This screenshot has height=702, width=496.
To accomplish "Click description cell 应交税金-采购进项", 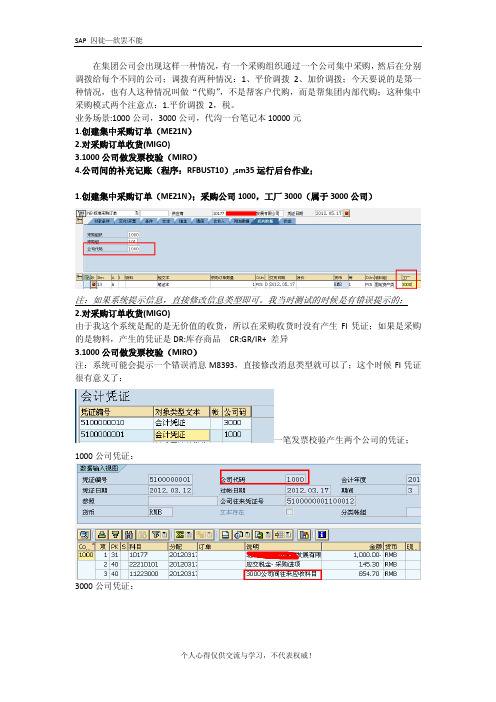I will [x=283, y=564].
